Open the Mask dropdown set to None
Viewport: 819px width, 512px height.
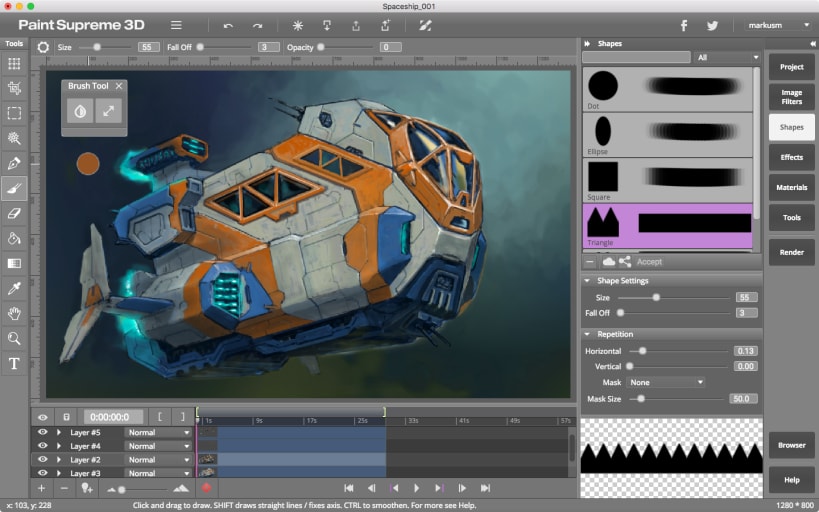(x=666, y=382)
